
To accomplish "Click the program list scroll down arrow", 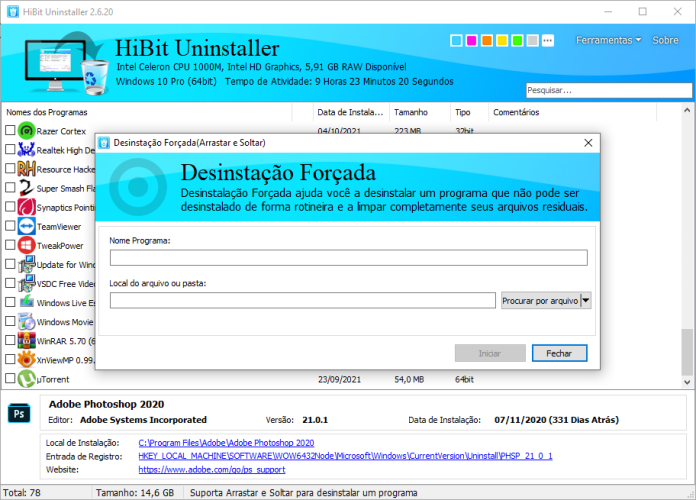I will [687, 382].
